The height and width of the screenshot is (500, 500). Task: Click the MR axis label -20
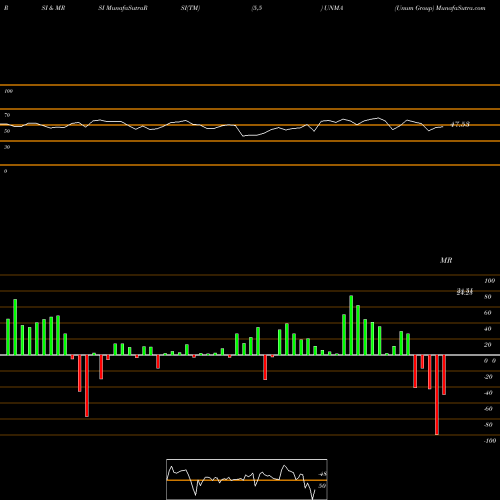point(488,377)
